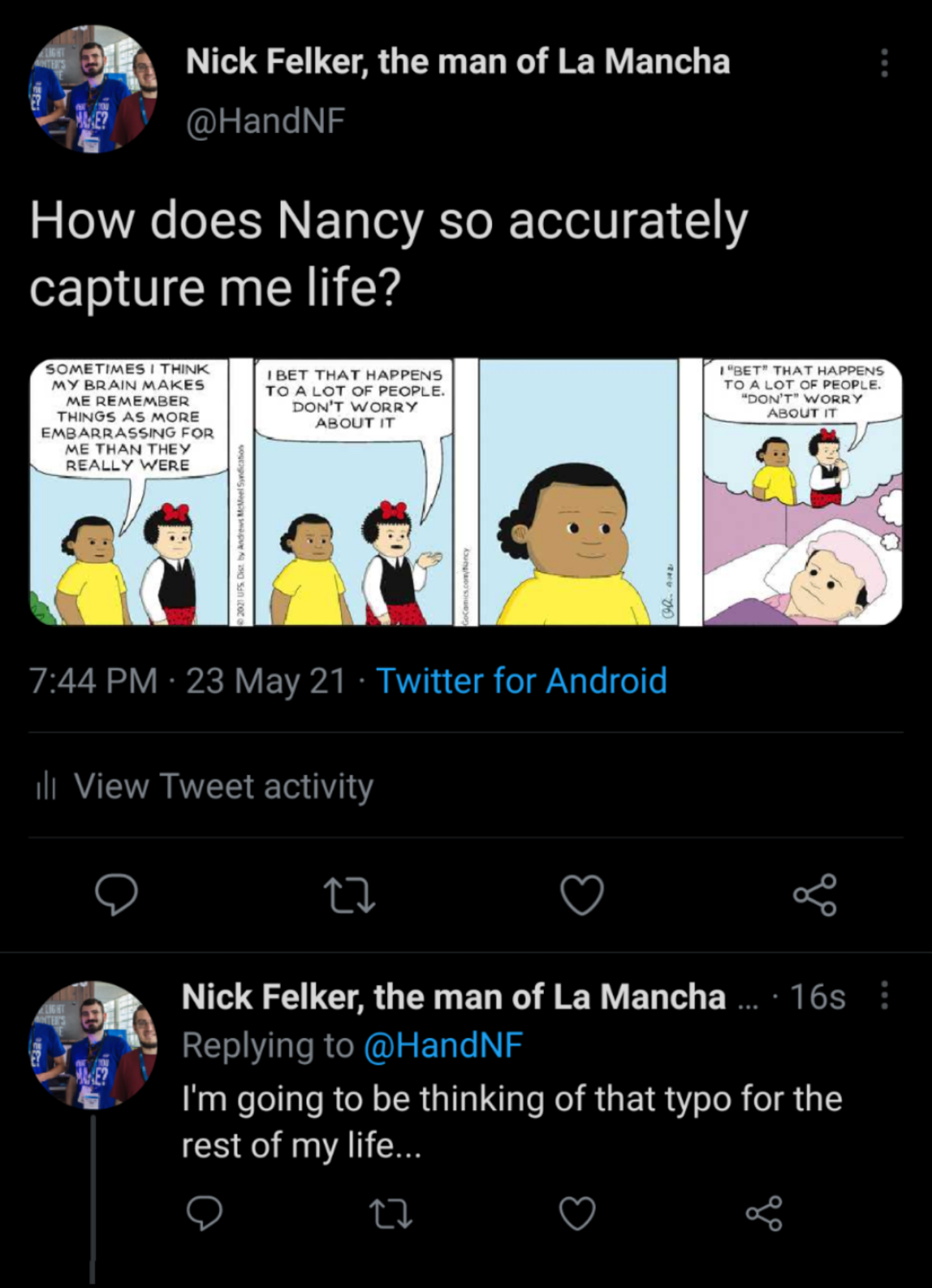Tap the main tweet's profile picture
Screen dimensions: 932x1288
pyautogui.click(x=92, y=89)
